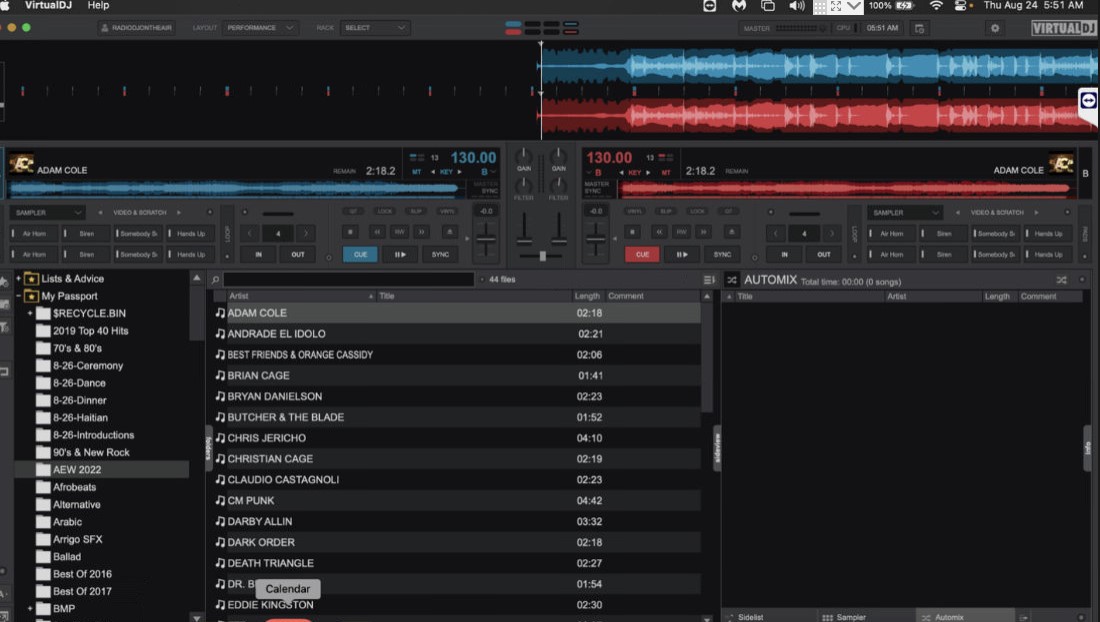
Task: Open right deck SAMPLER pads dropdown
Action: point(905,212)
